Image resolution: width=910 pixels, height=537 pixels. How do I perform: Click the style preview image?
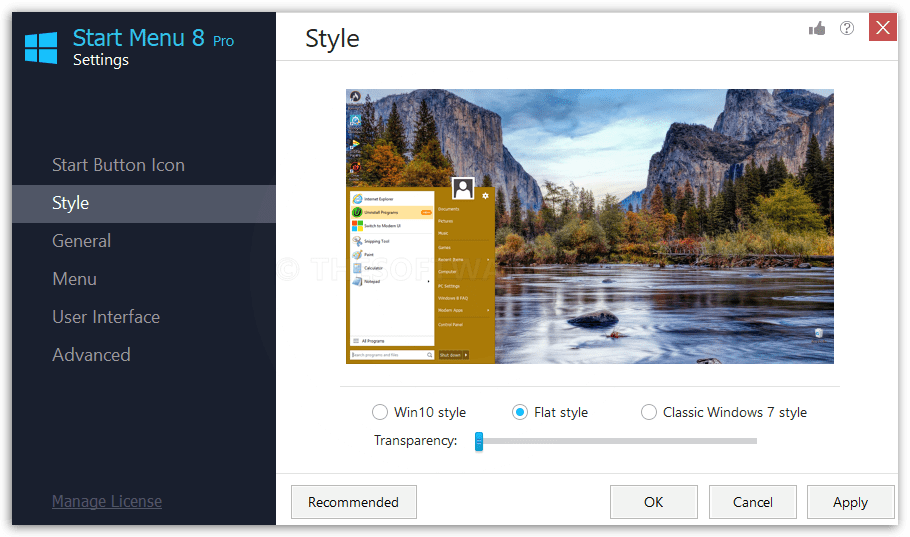point(590,226)
